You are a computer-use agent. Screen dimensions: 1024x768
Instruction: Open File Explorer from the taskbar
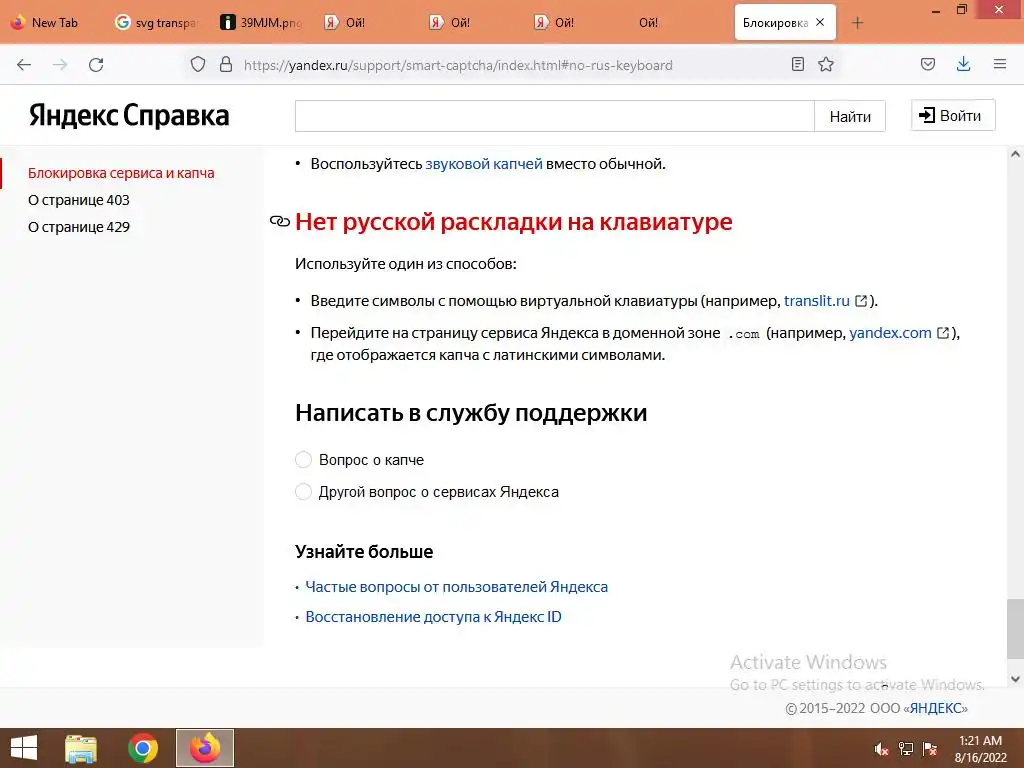81,748
